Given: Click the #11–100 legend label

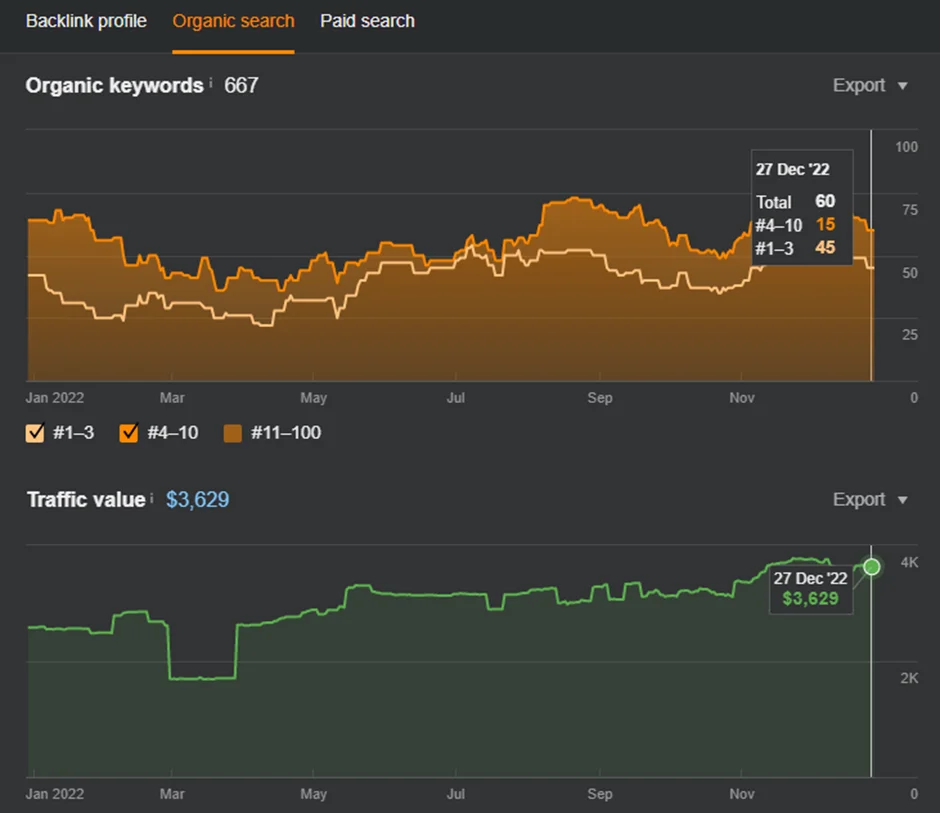Looking at the screenshot, I should click(x=286, y=433).
